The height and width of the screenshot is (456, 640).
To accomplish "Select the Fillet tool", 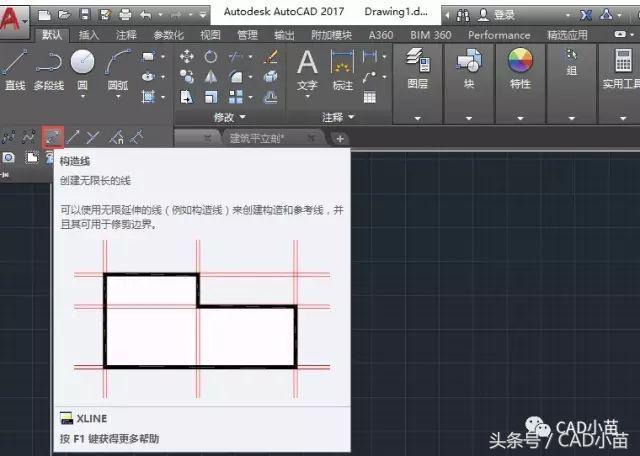I will 236,76.
